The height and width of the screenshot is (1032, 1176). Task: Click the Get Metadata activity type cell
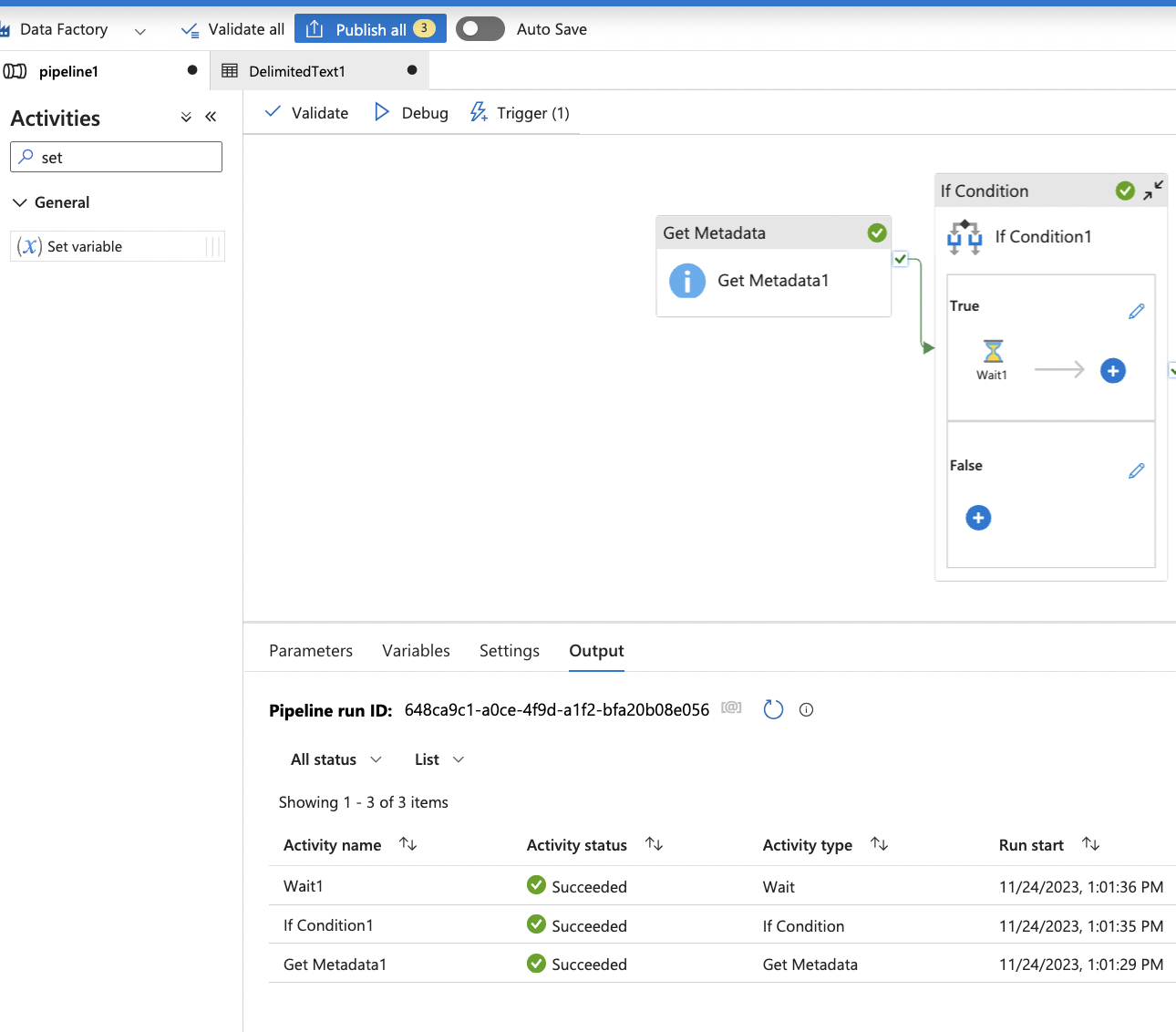[x=810, y=965]
